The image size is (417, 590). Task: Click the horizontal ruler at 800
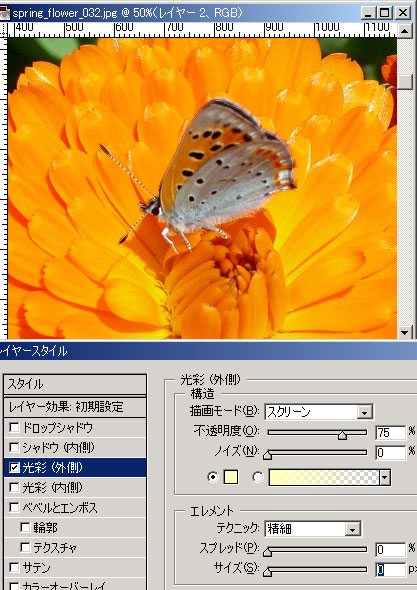tap(224, 28)
